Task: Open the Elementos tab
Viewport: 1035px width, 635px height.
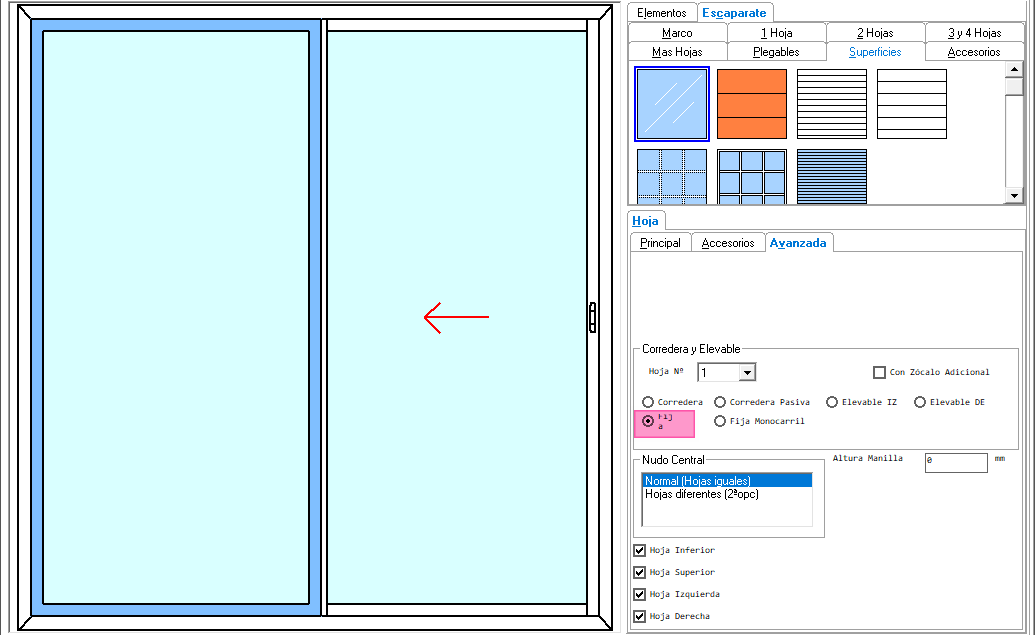Action: (662, 13)
